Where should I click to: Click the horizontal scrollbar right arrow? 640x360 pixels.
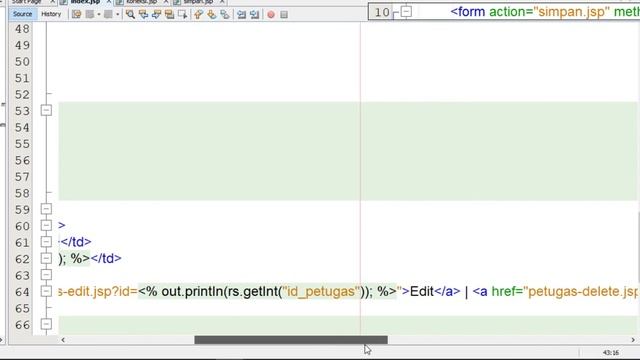[633, 340]
